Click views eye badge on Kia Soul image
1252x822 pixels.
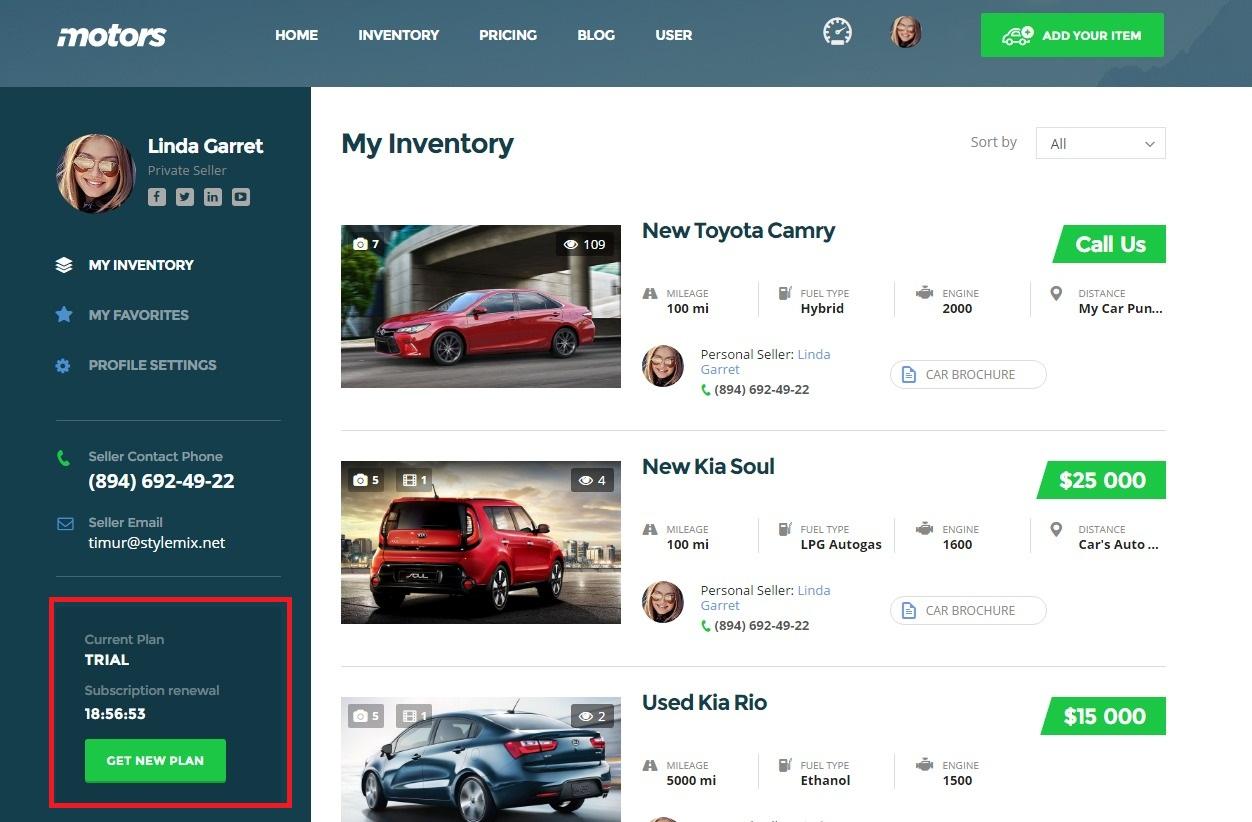(592, 480)
